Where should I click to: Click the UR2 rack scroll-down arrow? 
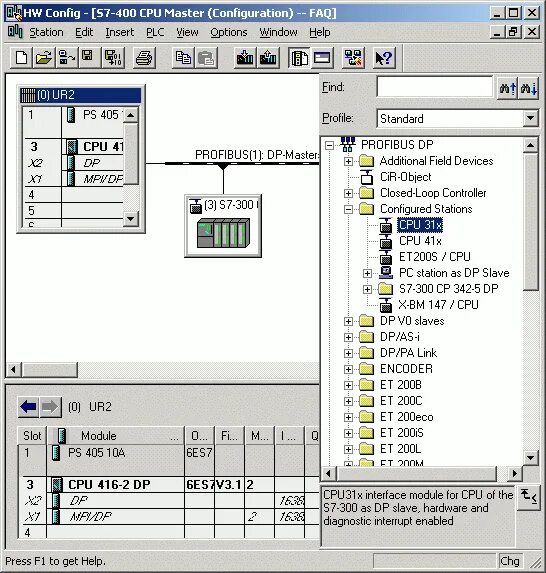(130, 219)
